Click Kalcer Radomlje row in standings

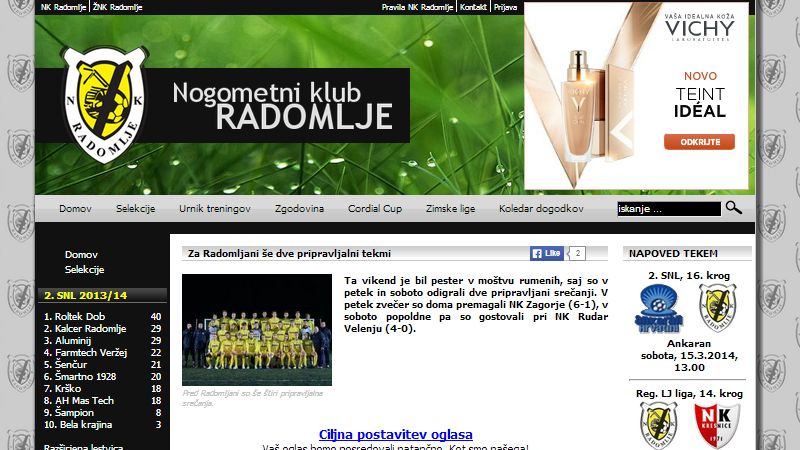(102, 329)
